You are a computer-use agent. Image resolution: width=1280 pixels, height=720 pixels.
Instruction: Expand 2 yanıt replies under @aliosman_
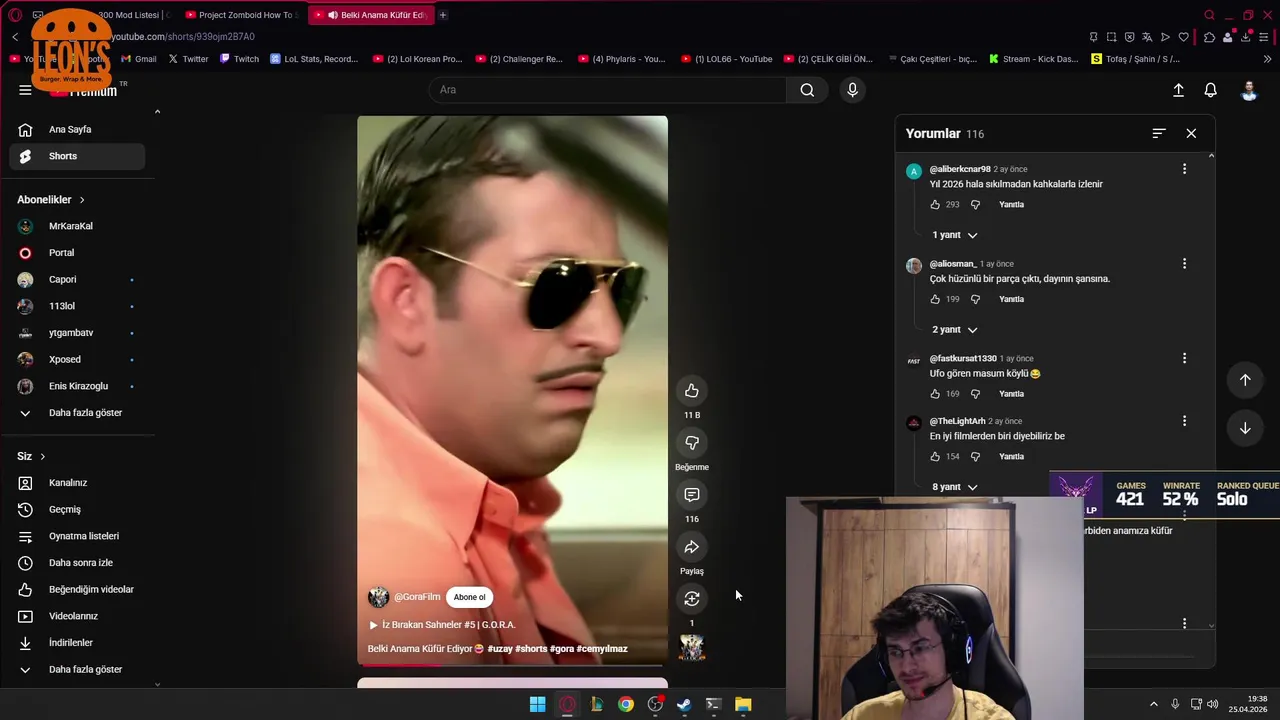955,330
